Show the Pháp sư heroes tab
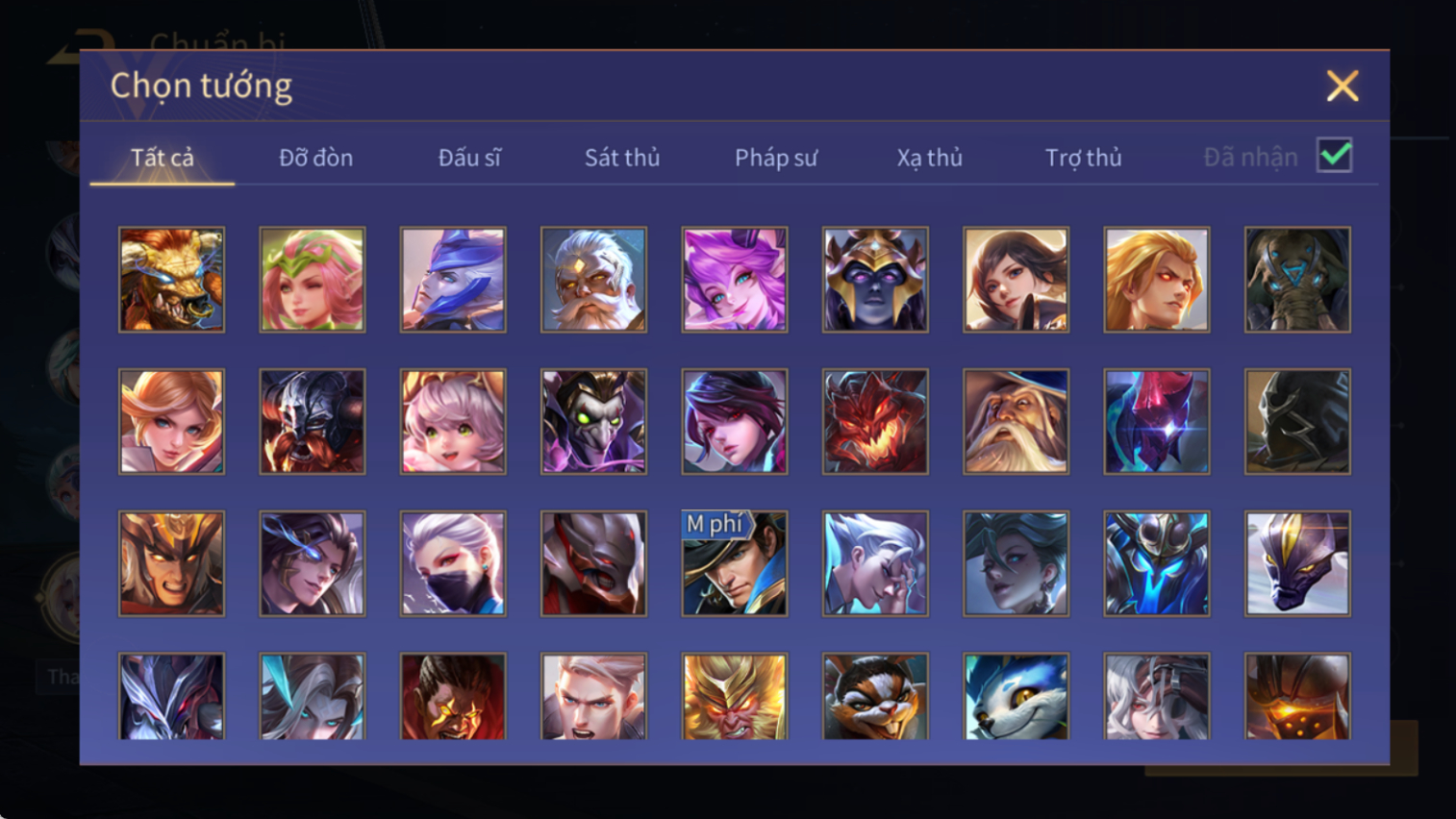The height and width of the screenshot is (819, 1456). tap(776, 158)
